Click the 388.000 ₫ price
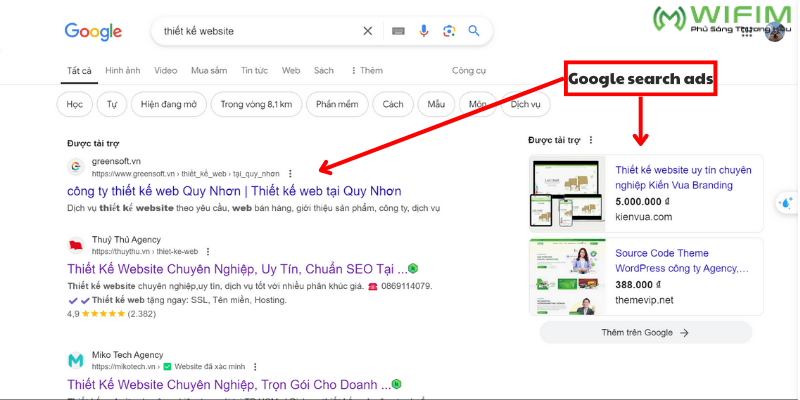The width and height of the screenshot is (800, 400). pos(638,285)
